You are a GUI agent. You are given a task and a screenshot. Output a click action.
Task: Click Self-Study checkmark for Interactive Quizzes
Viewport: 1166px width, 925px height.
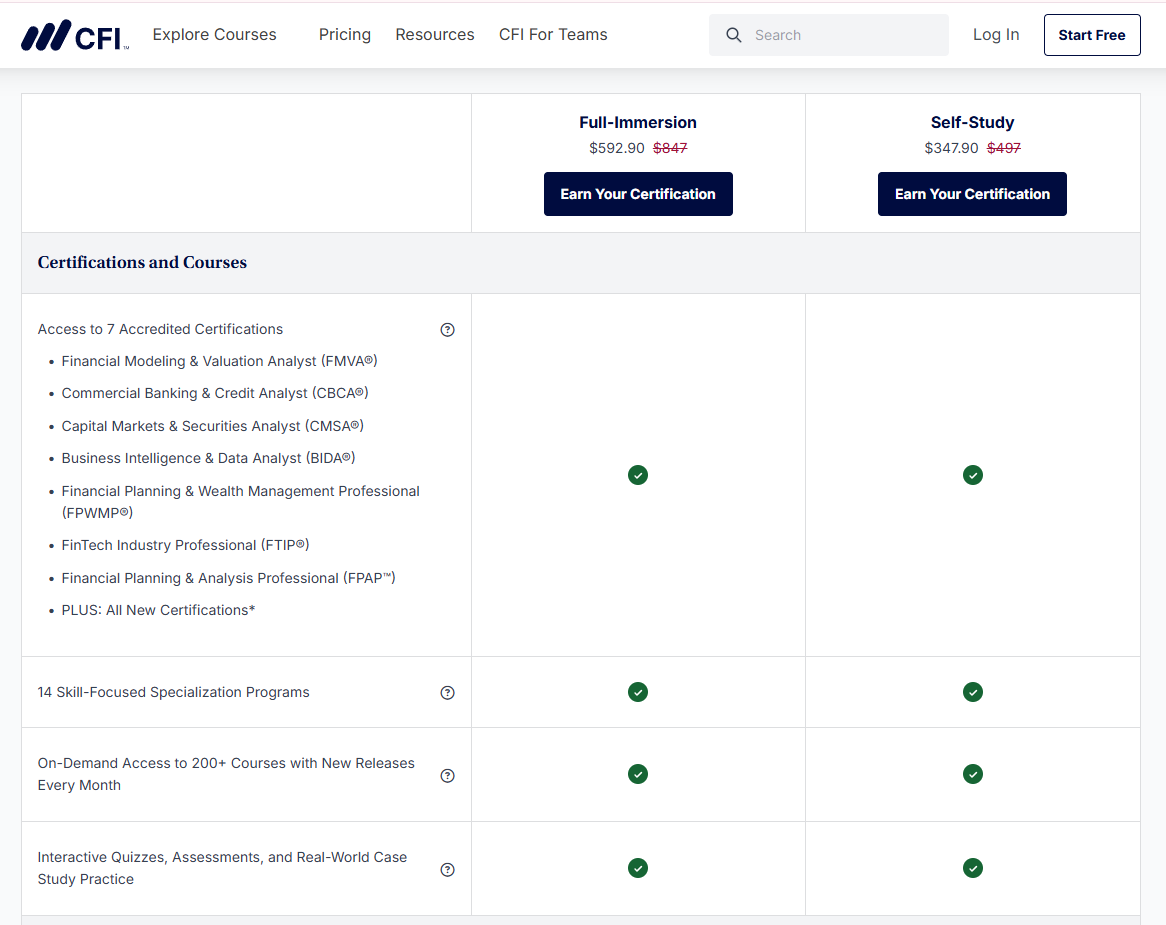pos(973,868)
